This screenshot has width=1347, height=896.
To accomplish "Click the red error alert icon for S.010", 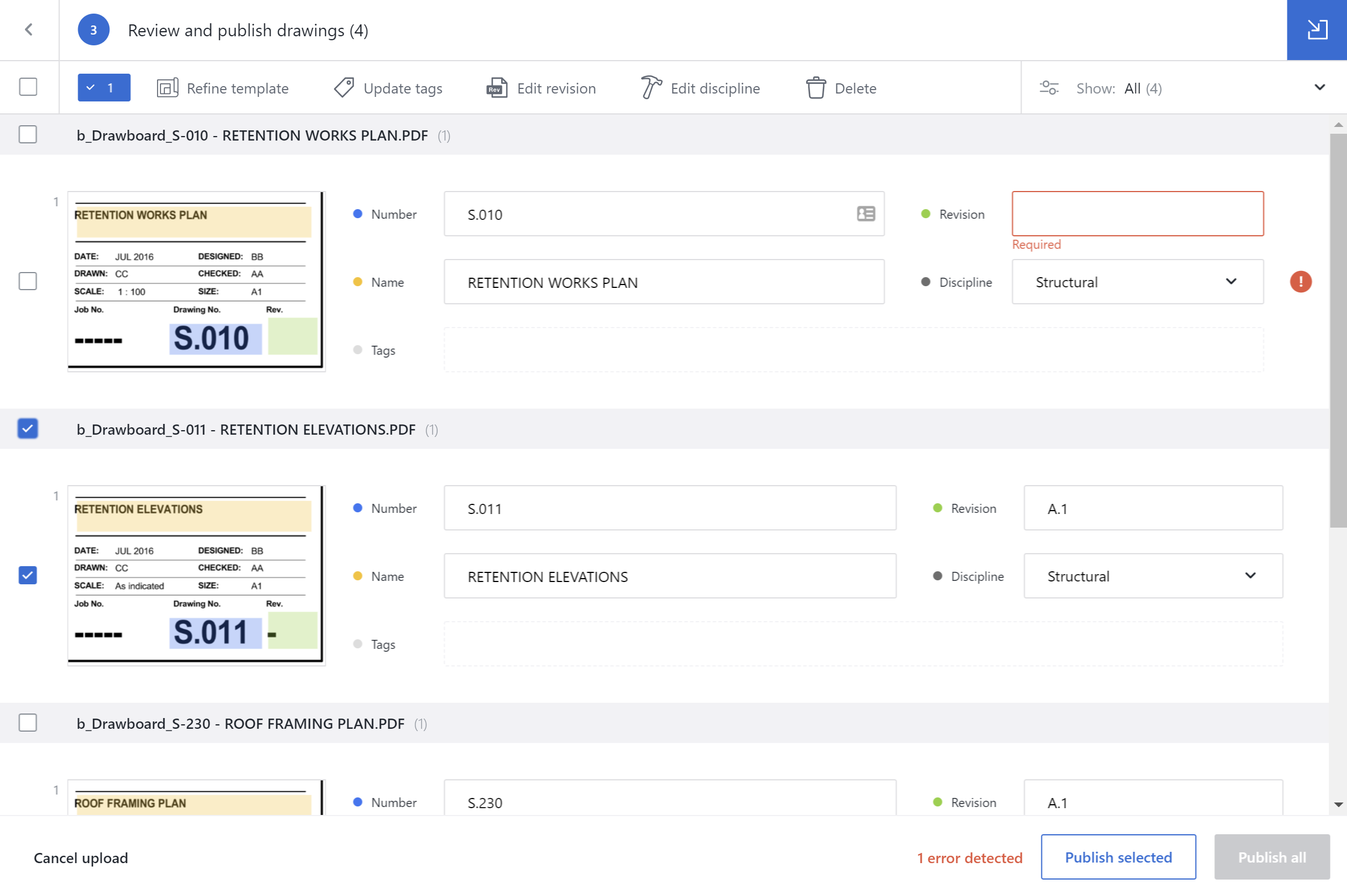I will [x=1301, y=282].
